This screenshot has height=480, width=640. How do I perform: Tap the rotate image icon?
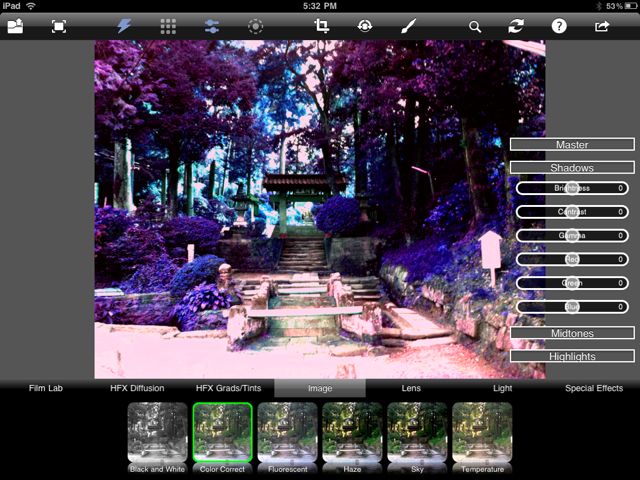click(x=364, y=26)
